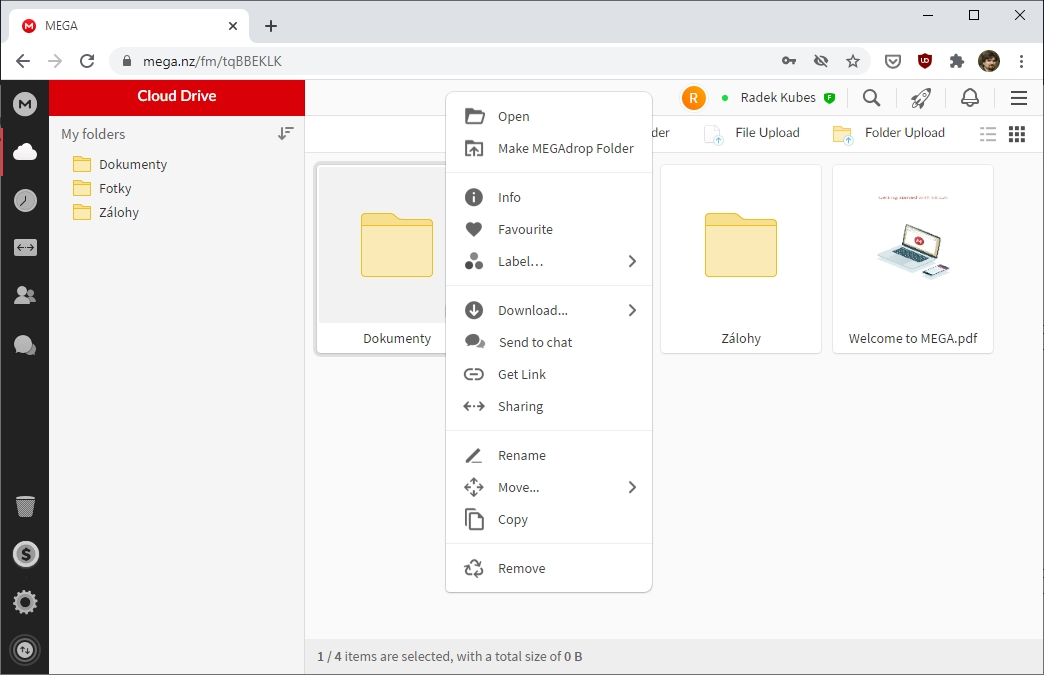1044x675 pixels.
Task: Open Rubbish Bin icon in sidebar
Action: coord(25,506)
